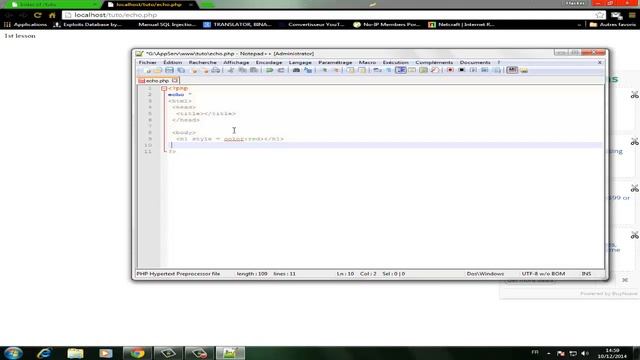This screenshot has width=640, height=360.
Task: Play back the recorded macro
Action: [473, 70]
